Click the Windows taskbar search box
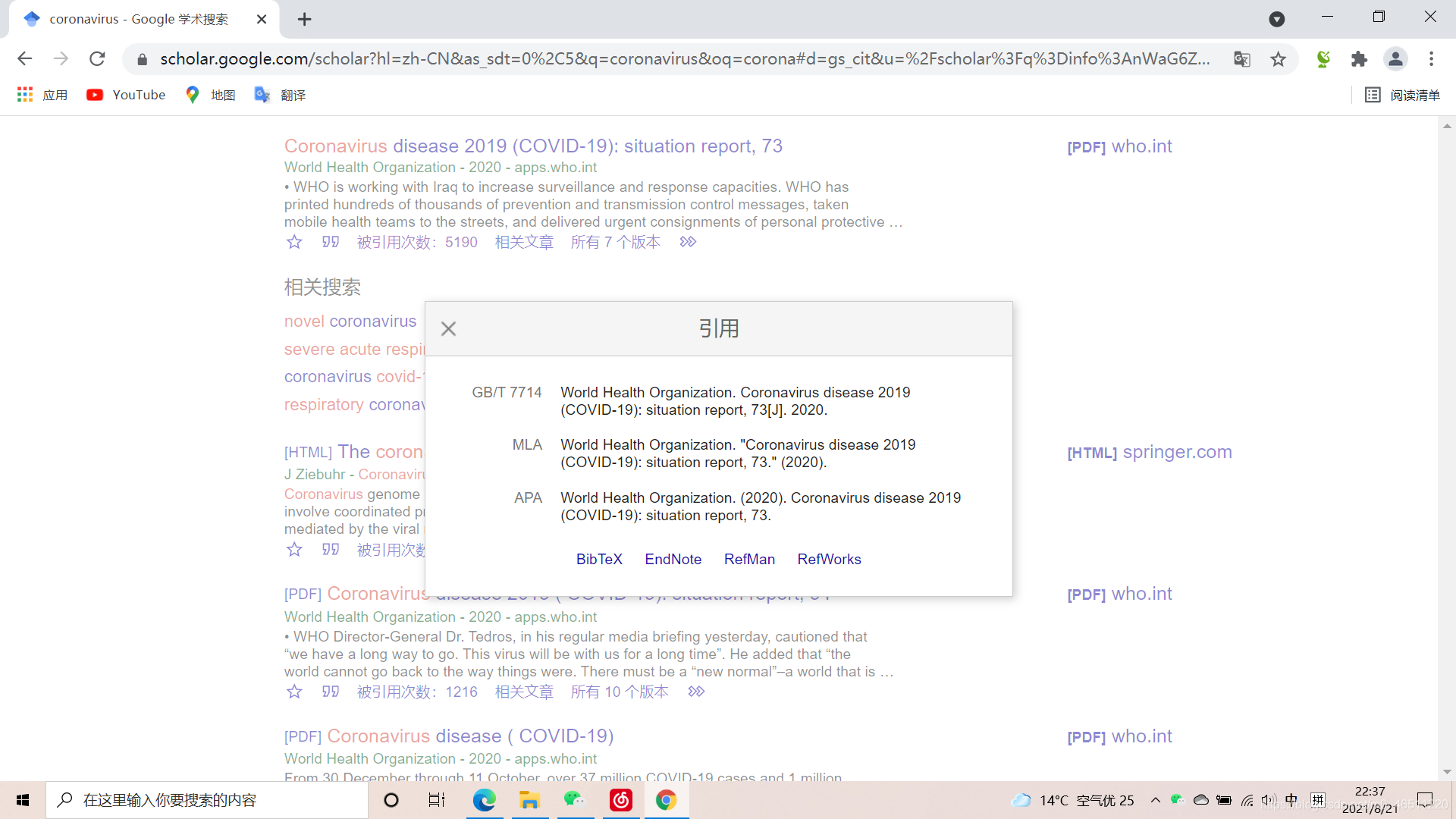1456x819 pixels. coord(206,800)
